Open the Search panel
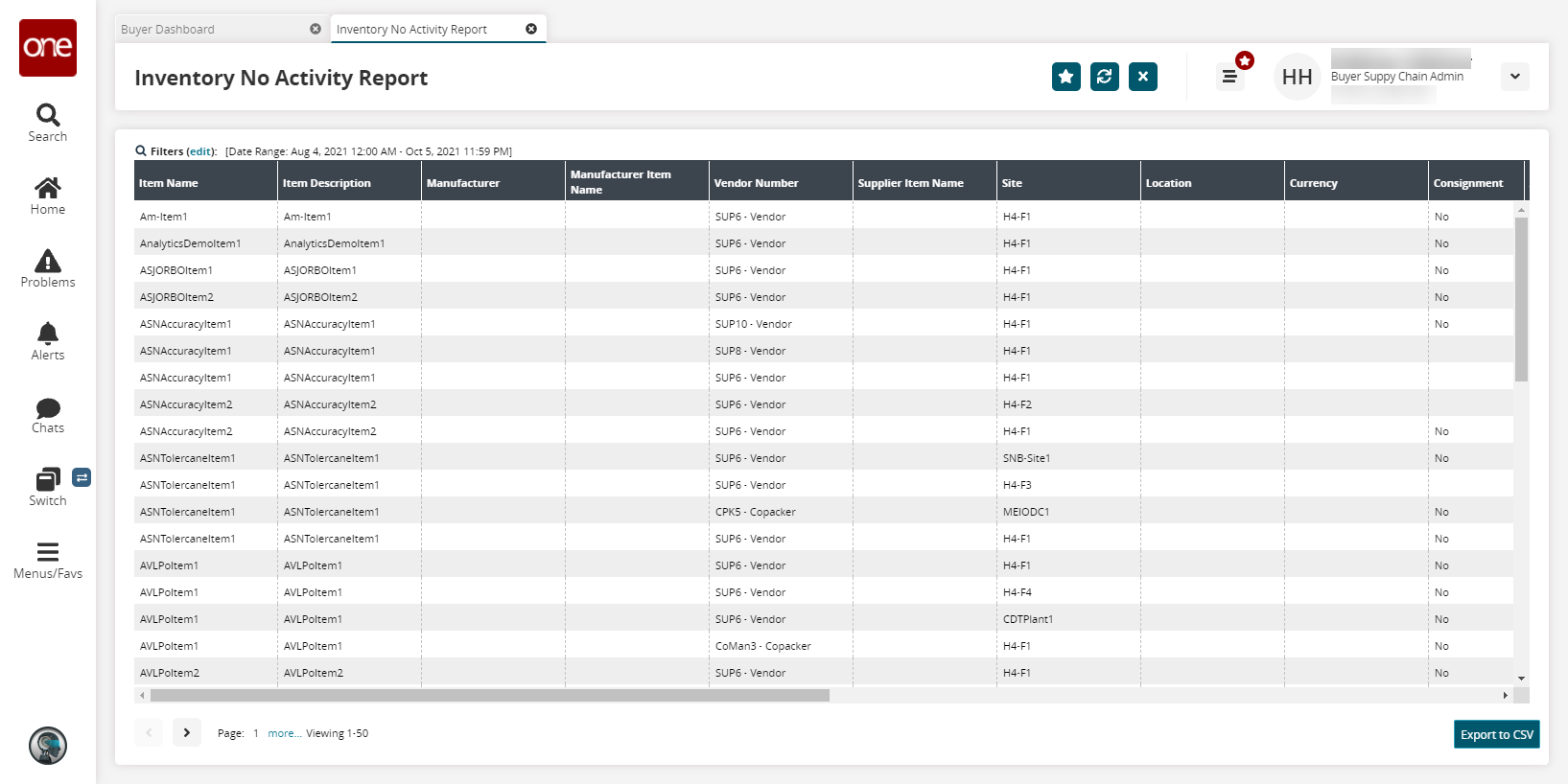This screenshot has width=1568, height=784. tap(48, 123)
